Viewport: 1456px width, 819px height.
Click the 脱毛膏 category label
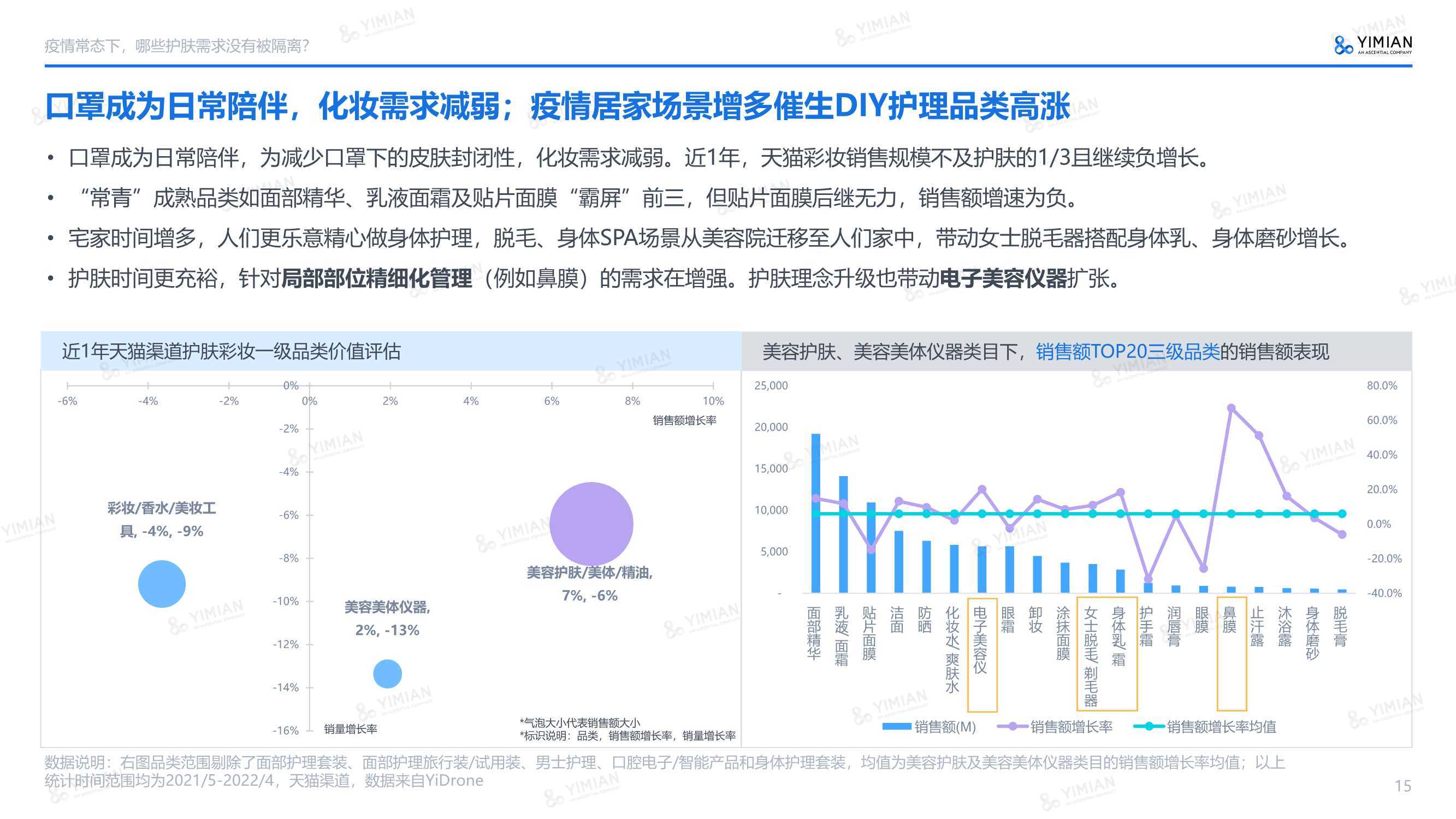[1341, 626]
